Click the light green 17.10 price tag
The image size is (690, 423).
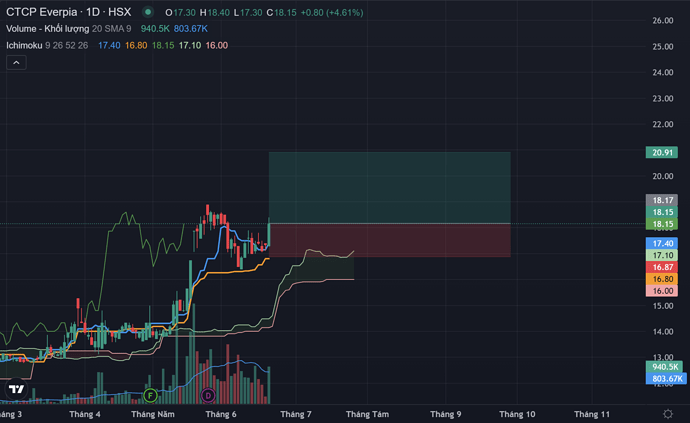point(661,255)
